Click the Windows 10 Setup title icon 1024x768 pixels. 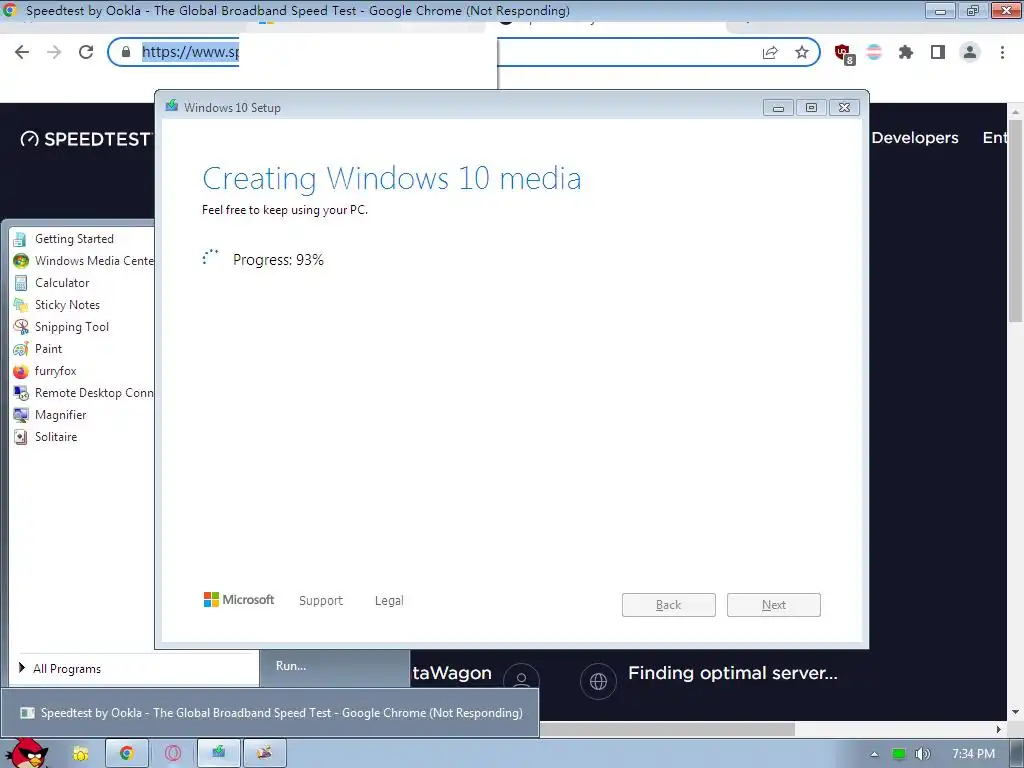coord(172,106)
